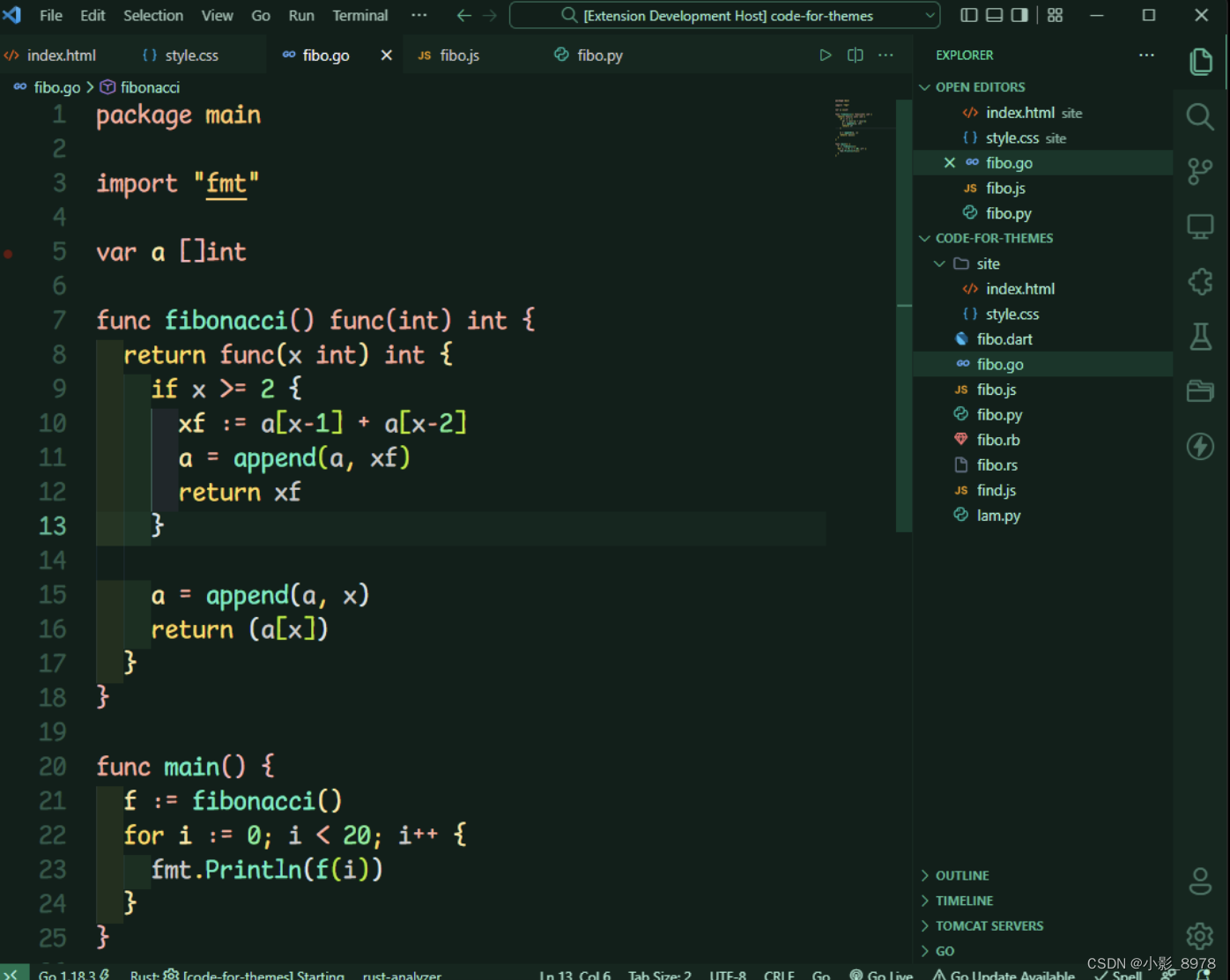Image resolution: width=1230 pixels, height=980 pixels.
Task: Toggle the panel visibility
Action: [x=994, y=15]
